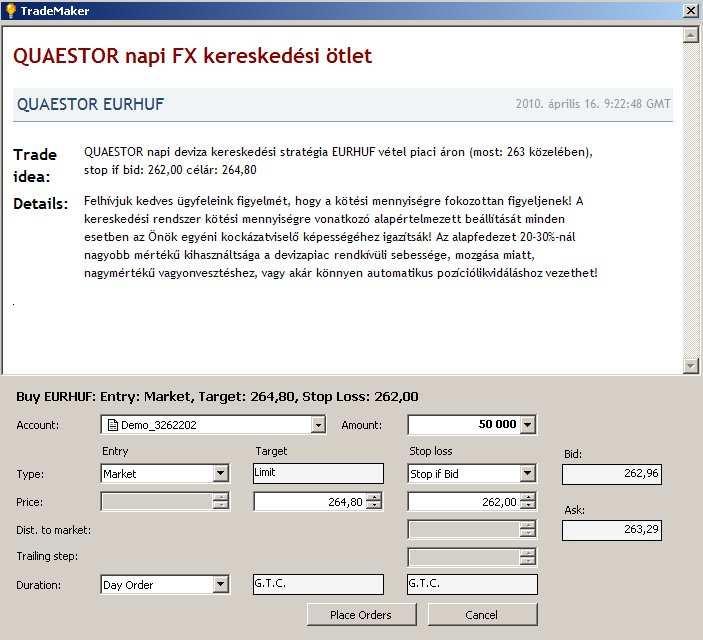Click the TradeMaker lightbulb title icon
The height and width of the screenshot is (640, 703).
pyautogui.click(x=10, y=10)
